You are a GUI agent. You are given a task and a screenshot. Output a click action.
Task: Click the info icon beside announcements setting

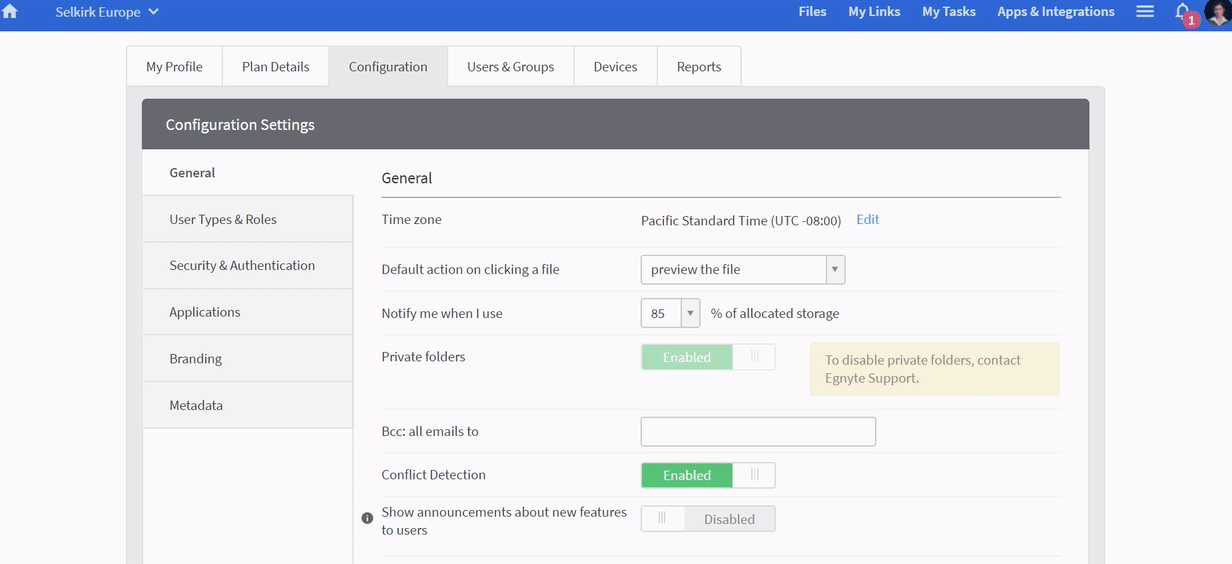[x=367, y=518]
